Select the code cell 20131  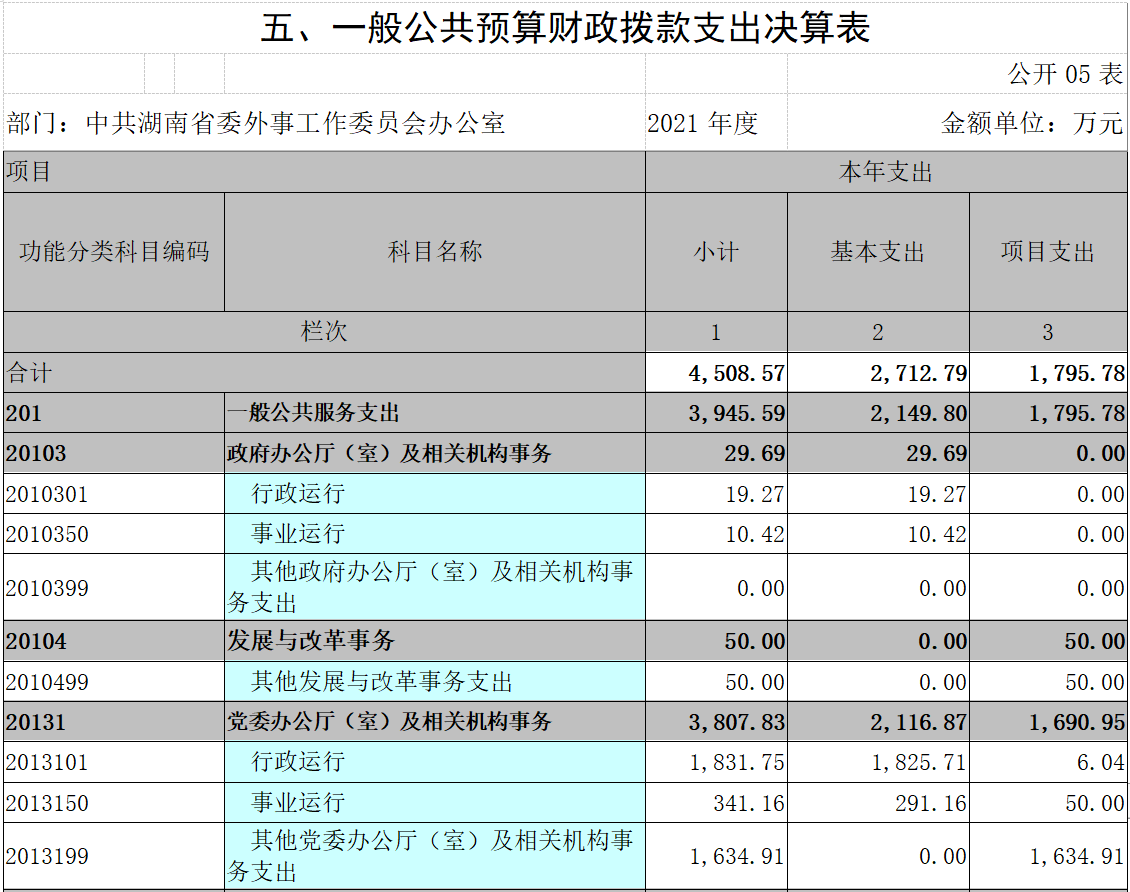point(114,722)
